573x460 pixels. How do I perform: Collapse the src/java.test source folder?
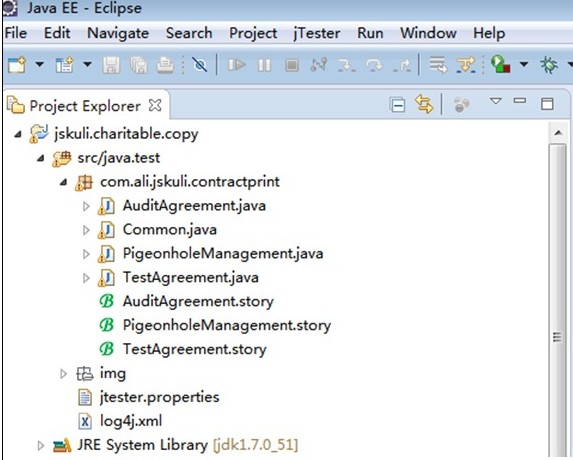[41, 159]
